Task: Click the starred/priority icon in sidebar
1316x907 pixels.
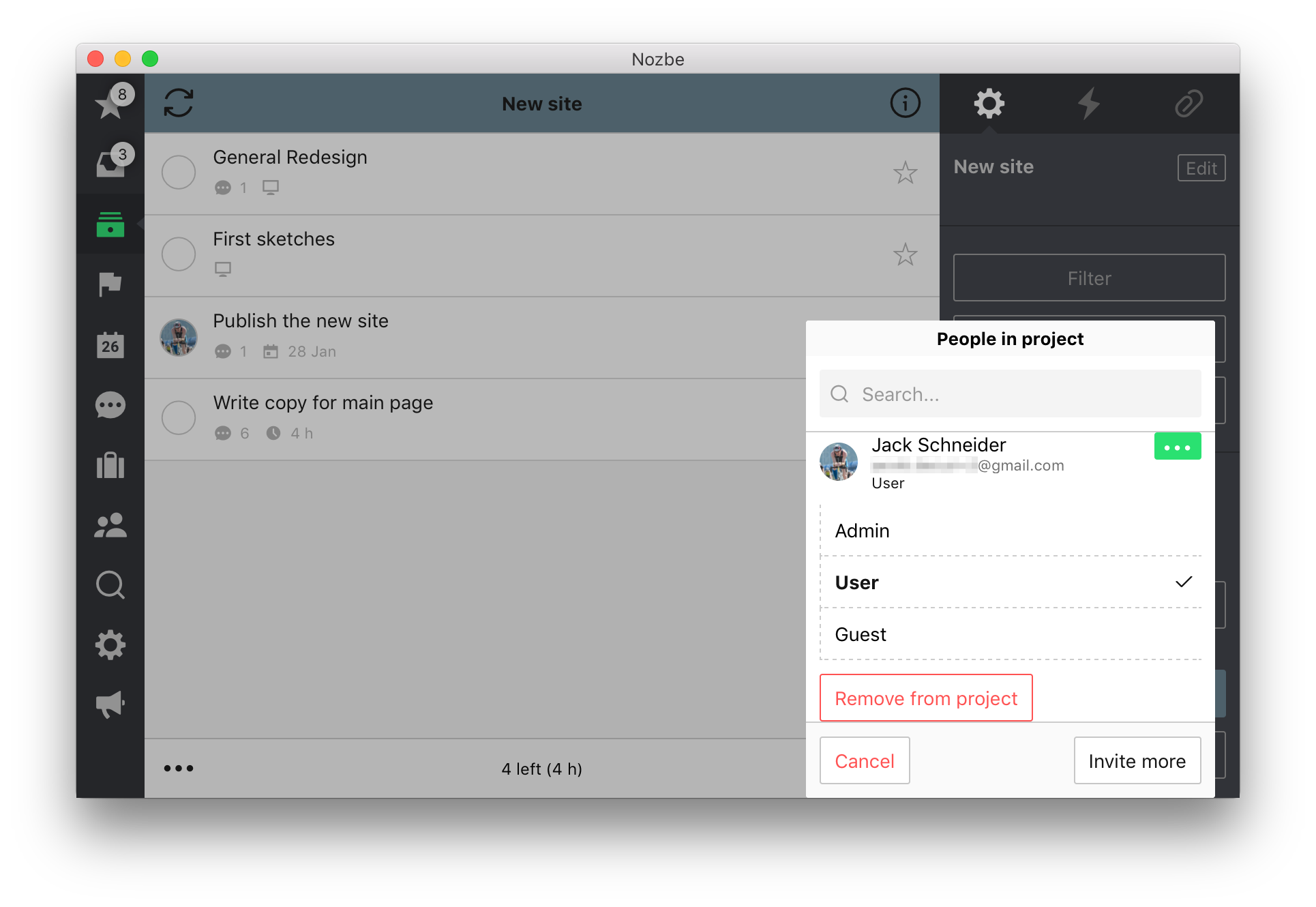Action: pos(113,103)
